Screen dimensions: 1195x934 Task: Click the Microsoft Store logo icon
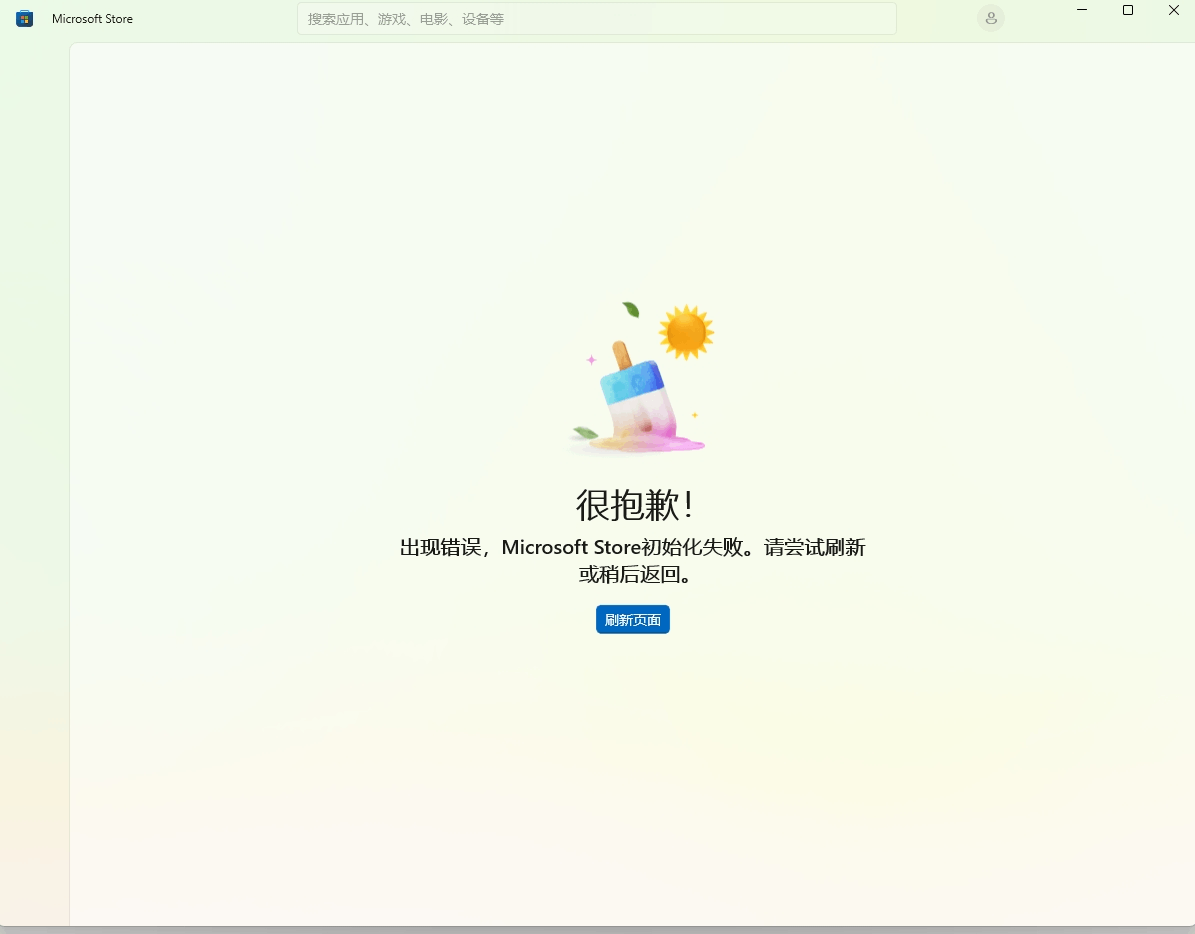[24, 19]
